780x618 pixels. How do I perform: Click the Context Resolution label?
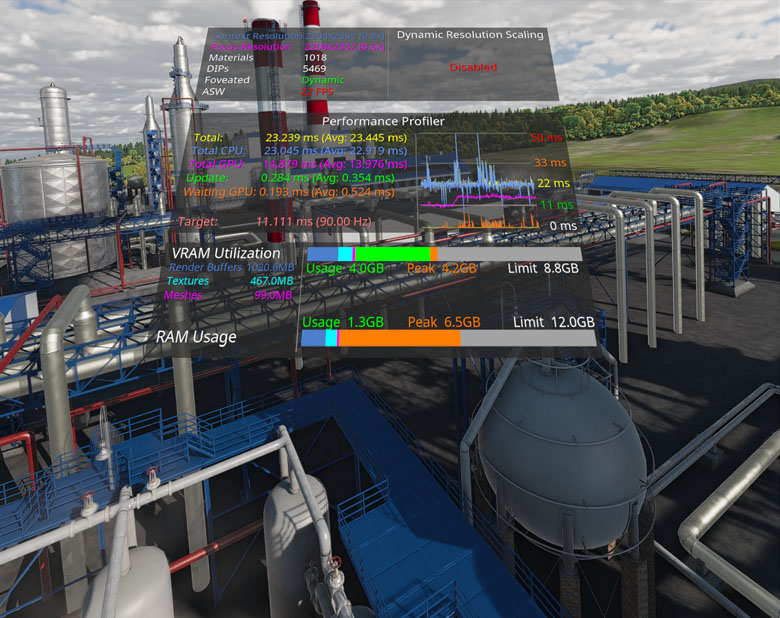(257, 36)
